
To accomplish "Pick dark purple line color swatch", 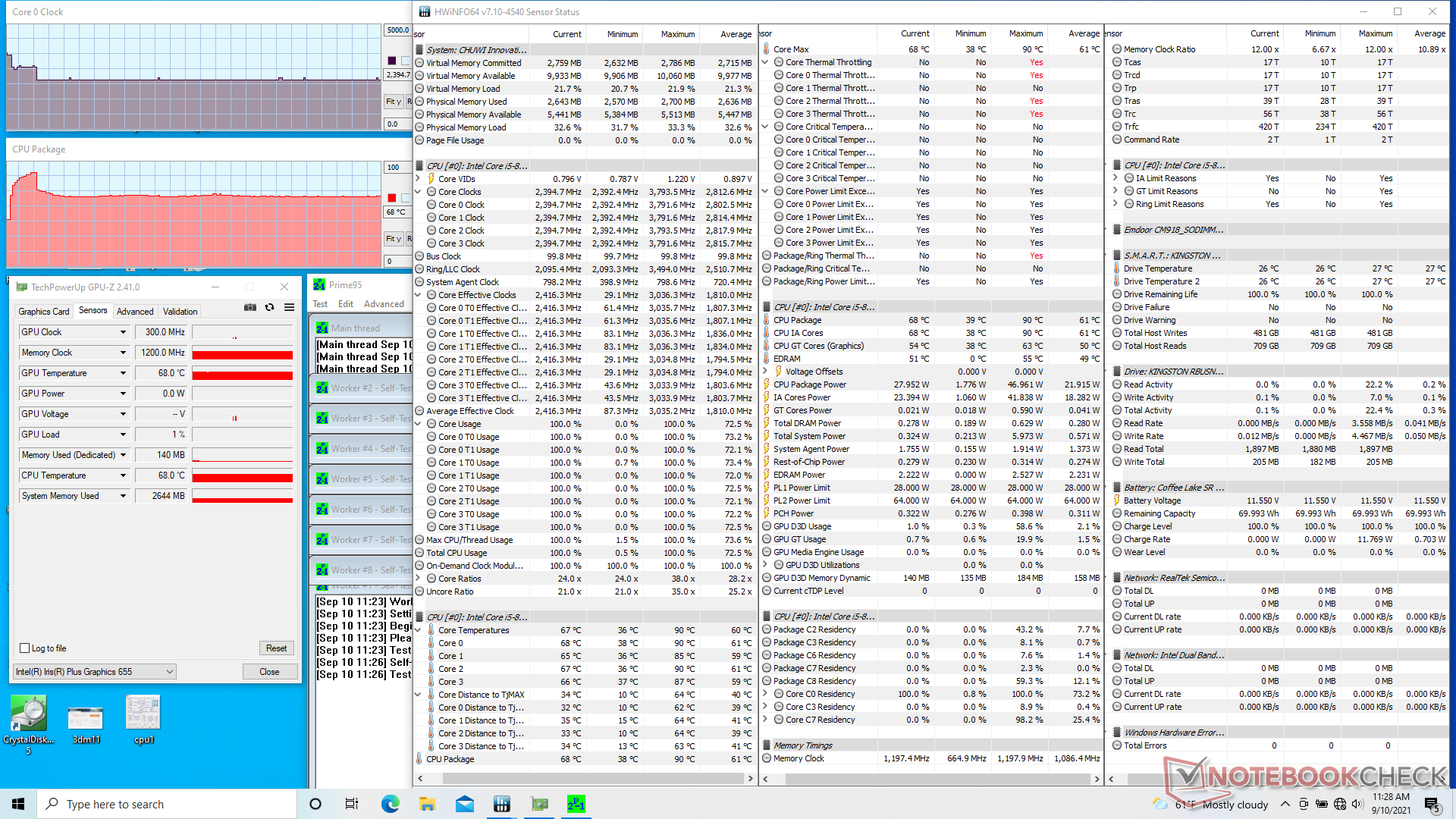I will point(392,61).
